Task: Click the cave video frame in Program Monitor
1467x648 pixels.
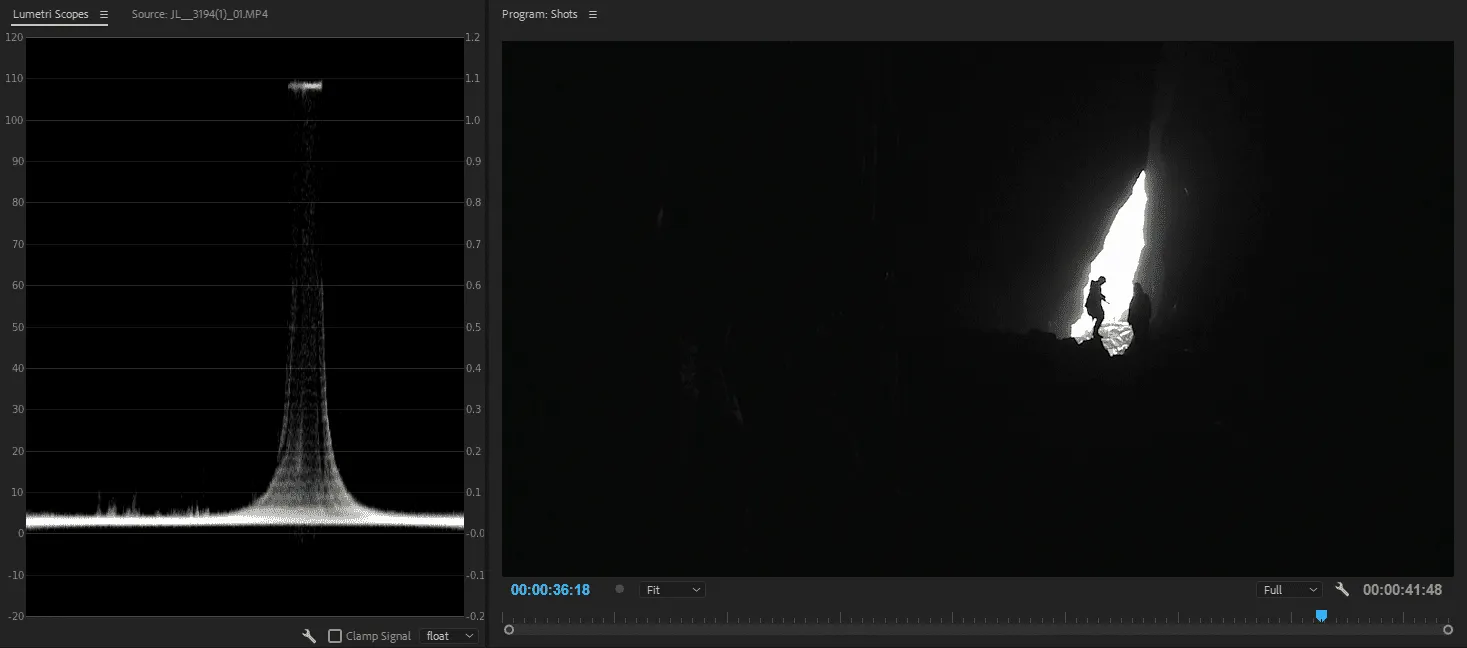Action: (977, 308)
